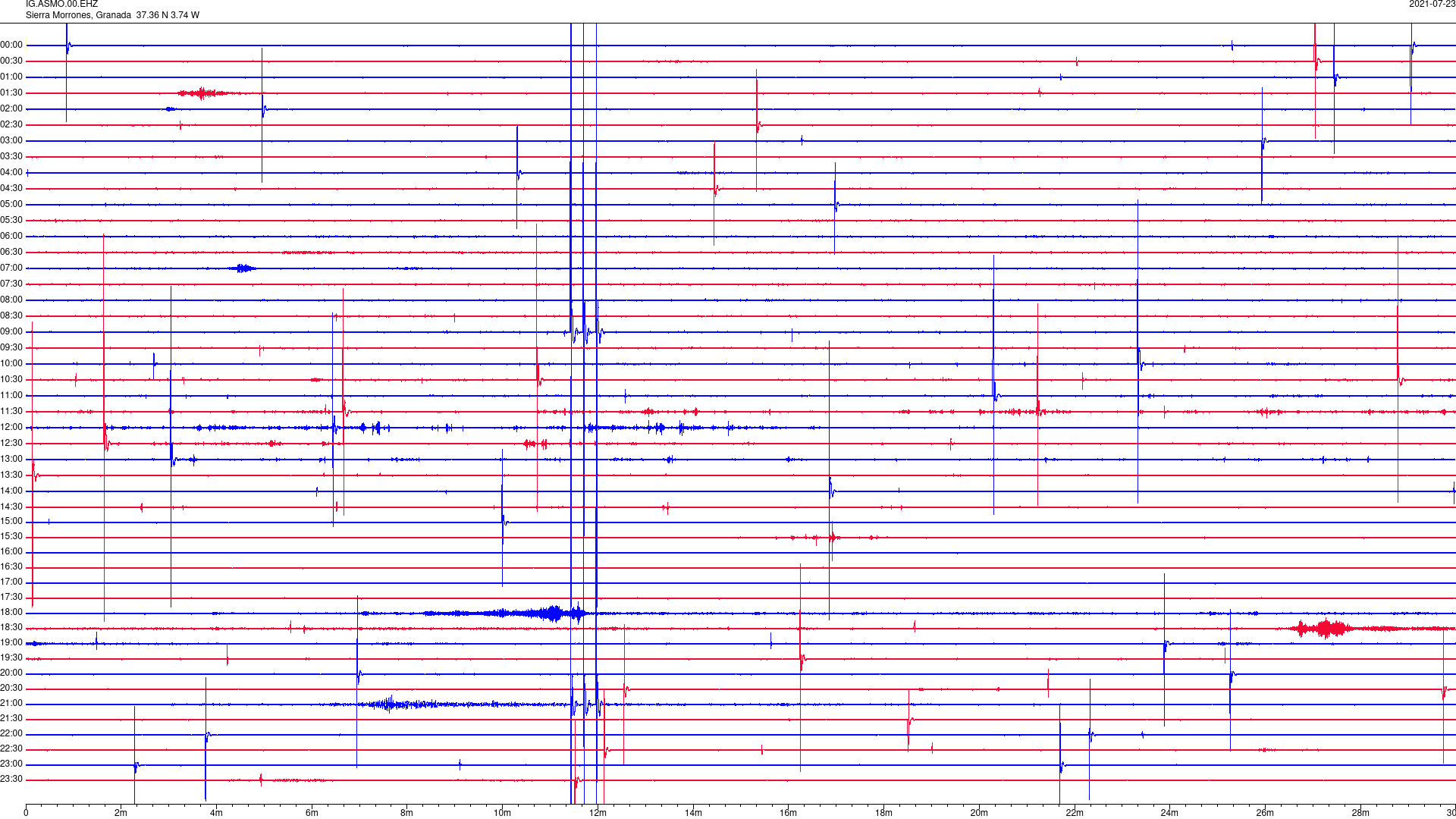Image resolution: width=1456 pixels, height=819 pixels.
Task: Select the 02:30 trace time label
Action: [x=11, y=125]
